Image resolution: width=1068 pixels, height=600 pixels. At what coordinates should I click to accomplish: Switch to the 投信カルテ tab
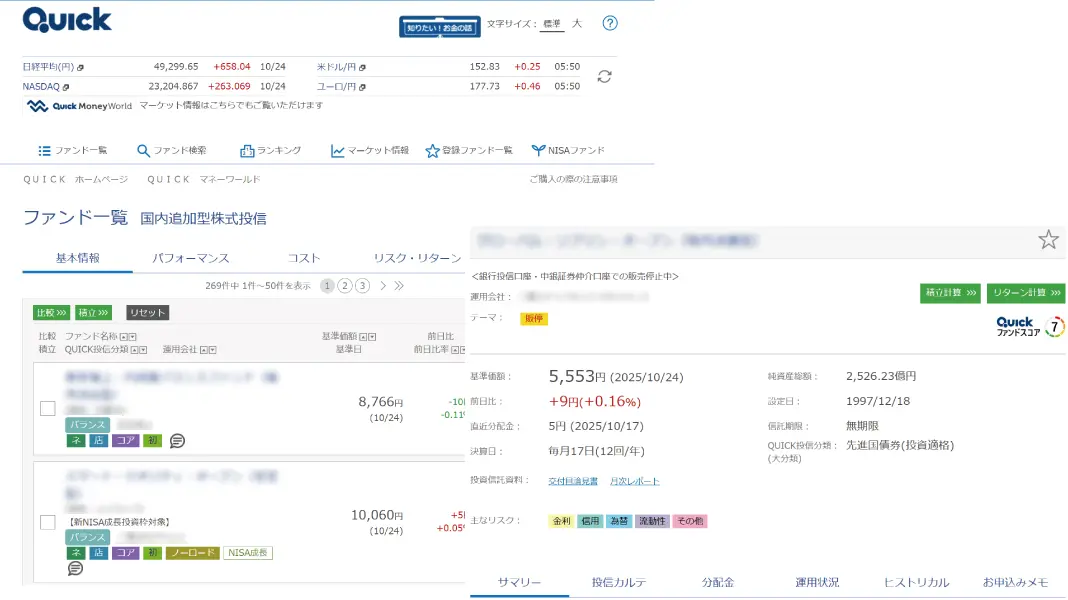click(618, 582)
